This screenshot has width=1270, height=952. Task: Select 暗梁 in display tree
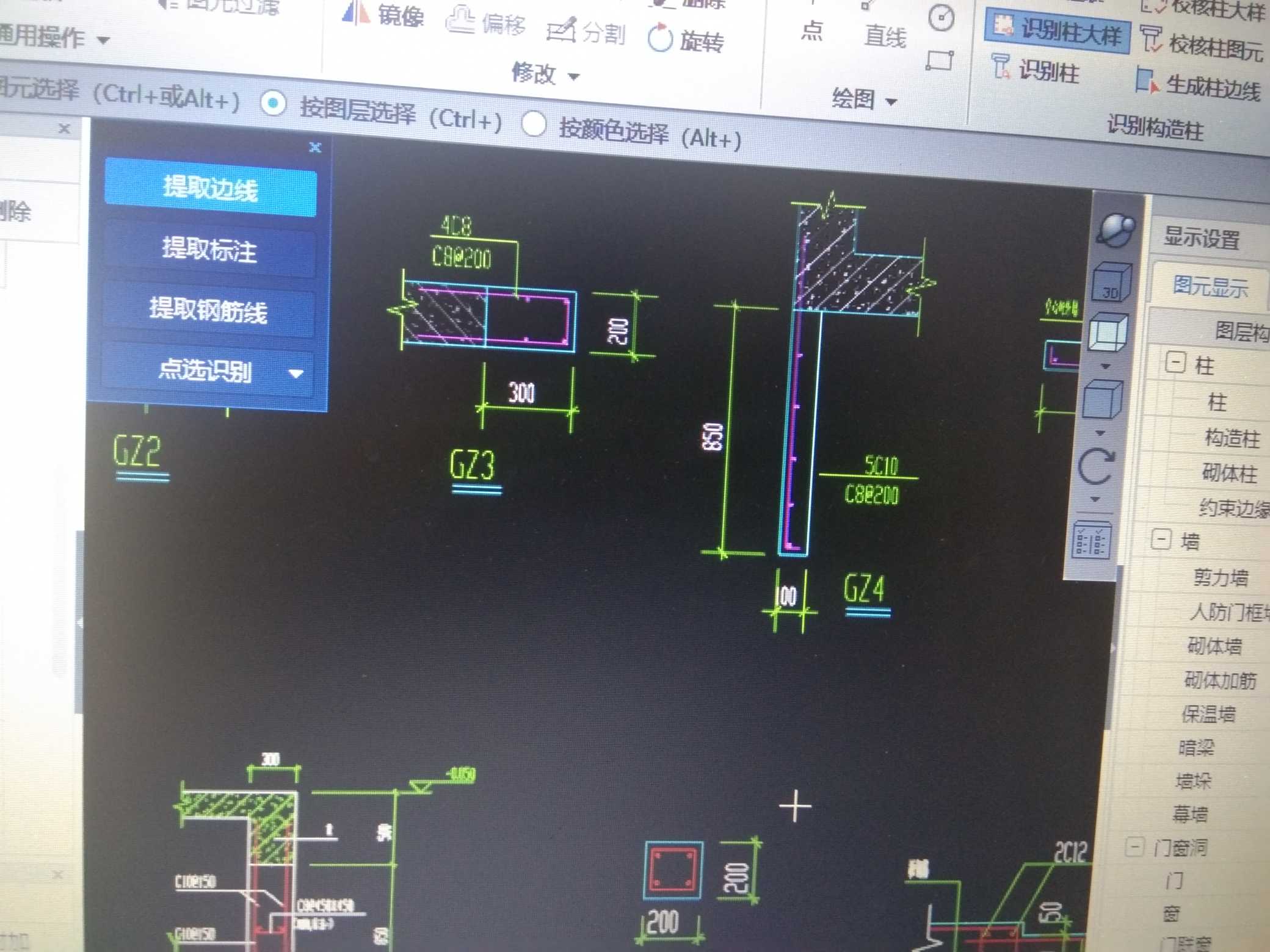pyautogui.click(x=1196, y=748)
